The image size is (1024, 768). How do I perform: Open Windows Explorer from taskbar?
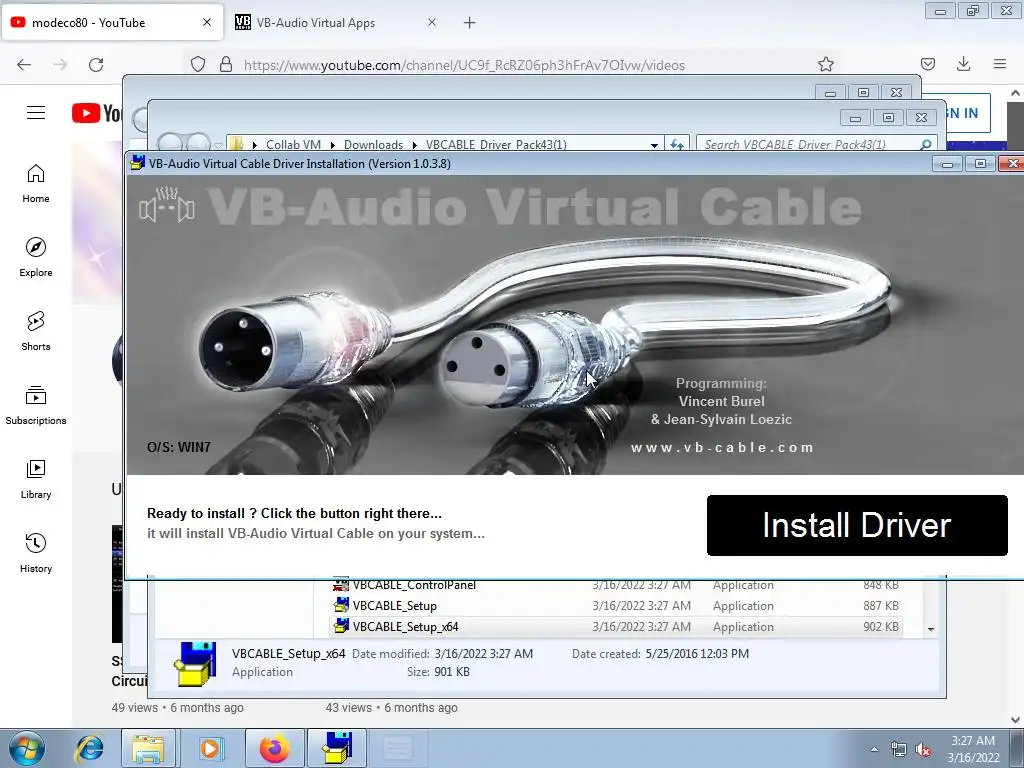click(x=148, y=748)
